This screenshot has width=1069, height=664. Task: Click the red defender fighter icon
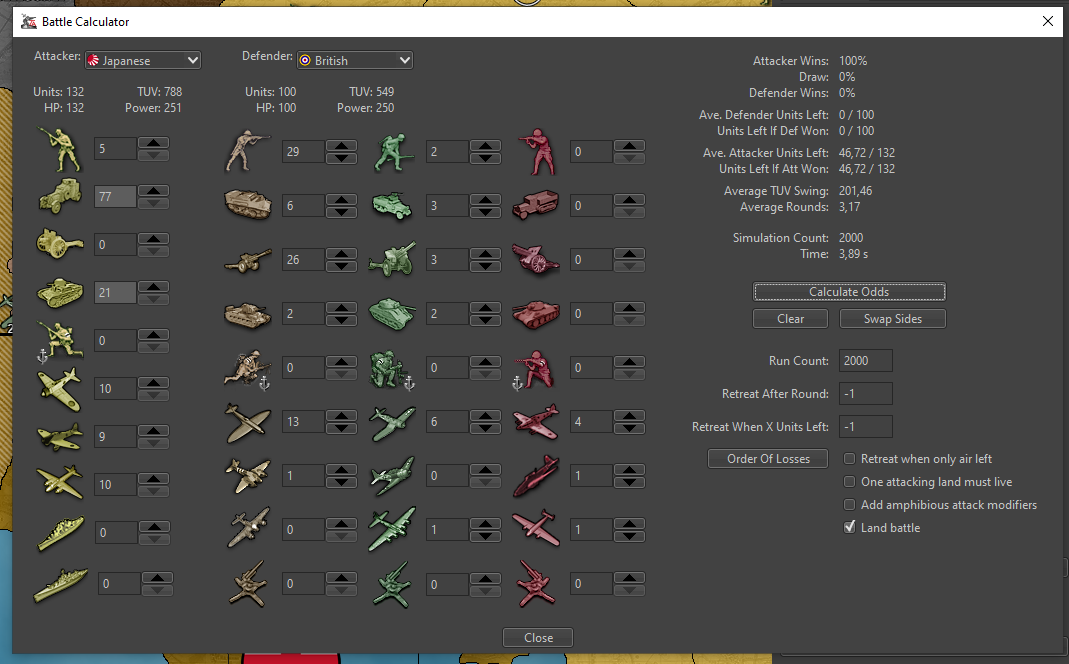[537, 421]
